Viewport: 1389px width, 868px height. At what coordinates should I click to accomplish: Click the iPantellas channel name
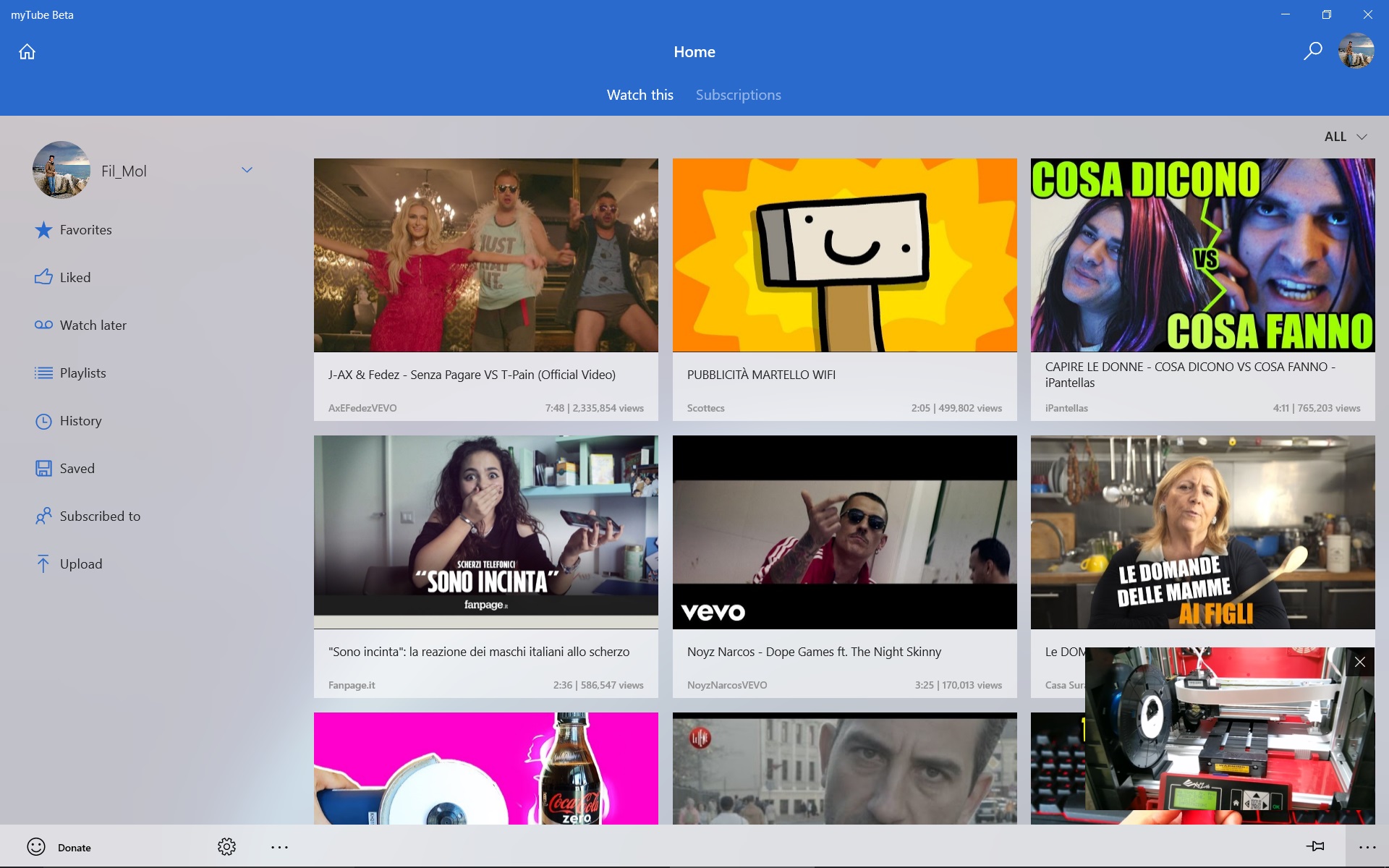click(x=1066, y=408)
